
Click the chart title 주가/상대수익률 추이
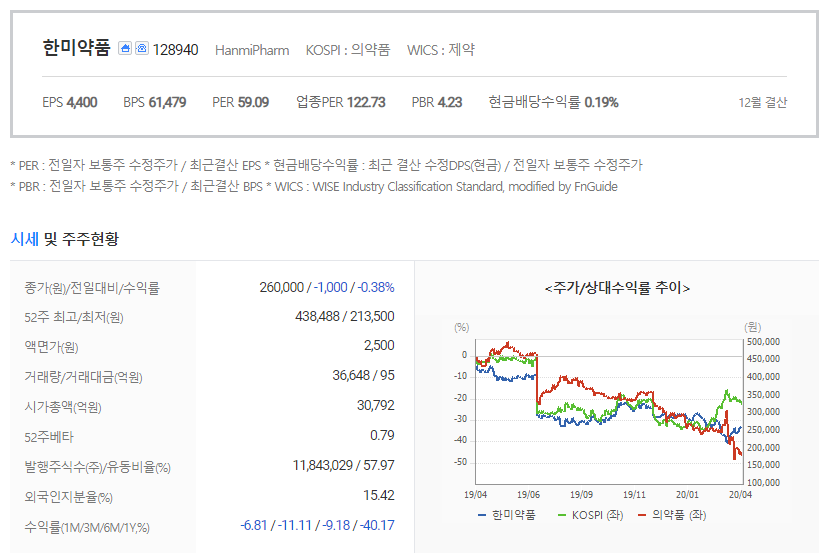coord(617,288)
